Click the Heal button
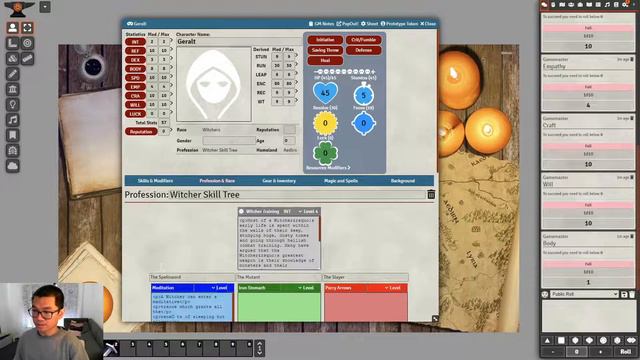The height and width of the screenshot is (360, 640). pos(325,60)
